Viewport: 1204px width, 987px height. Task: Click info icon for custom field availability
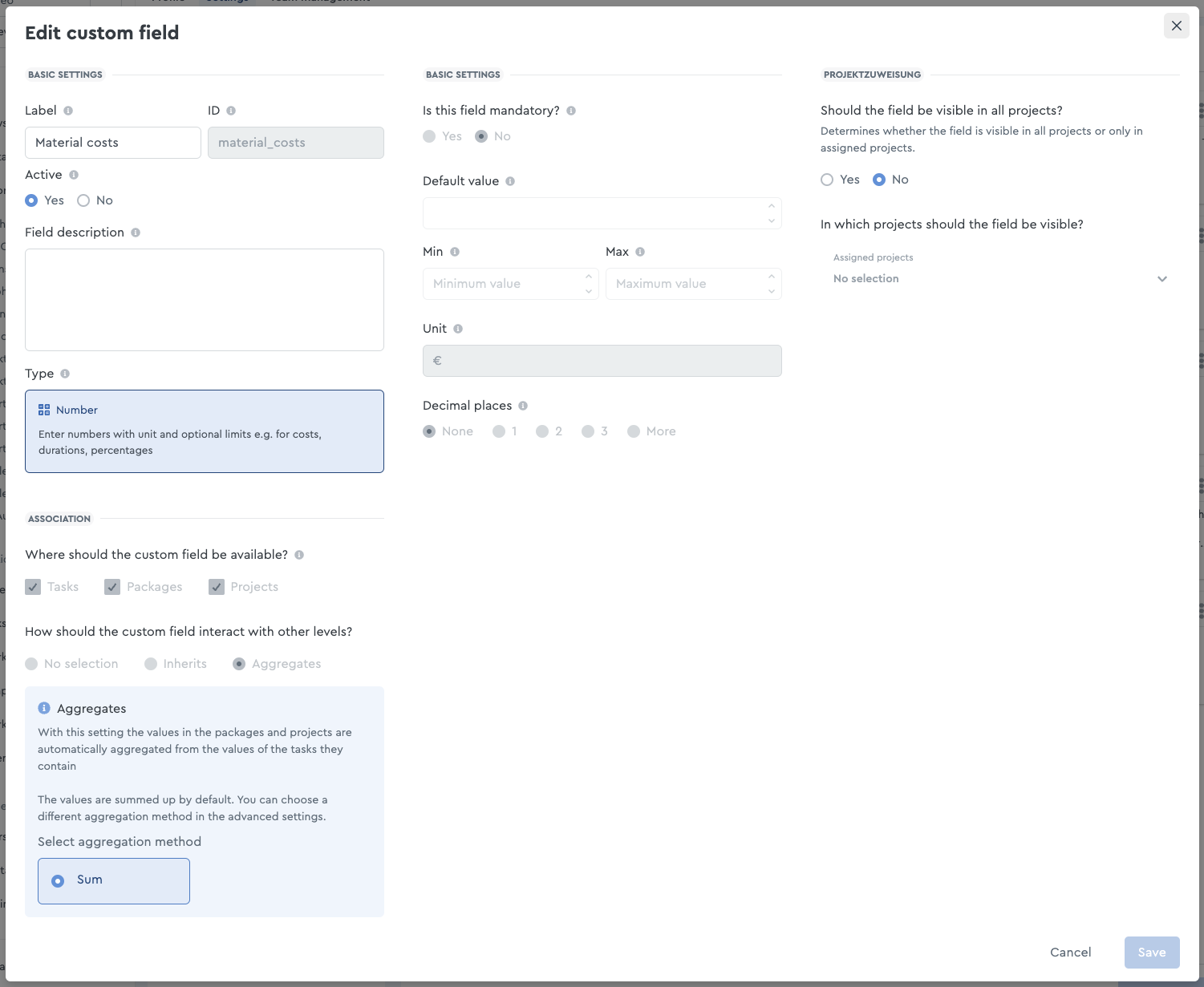pyautogui.click(x=299, y=555)
